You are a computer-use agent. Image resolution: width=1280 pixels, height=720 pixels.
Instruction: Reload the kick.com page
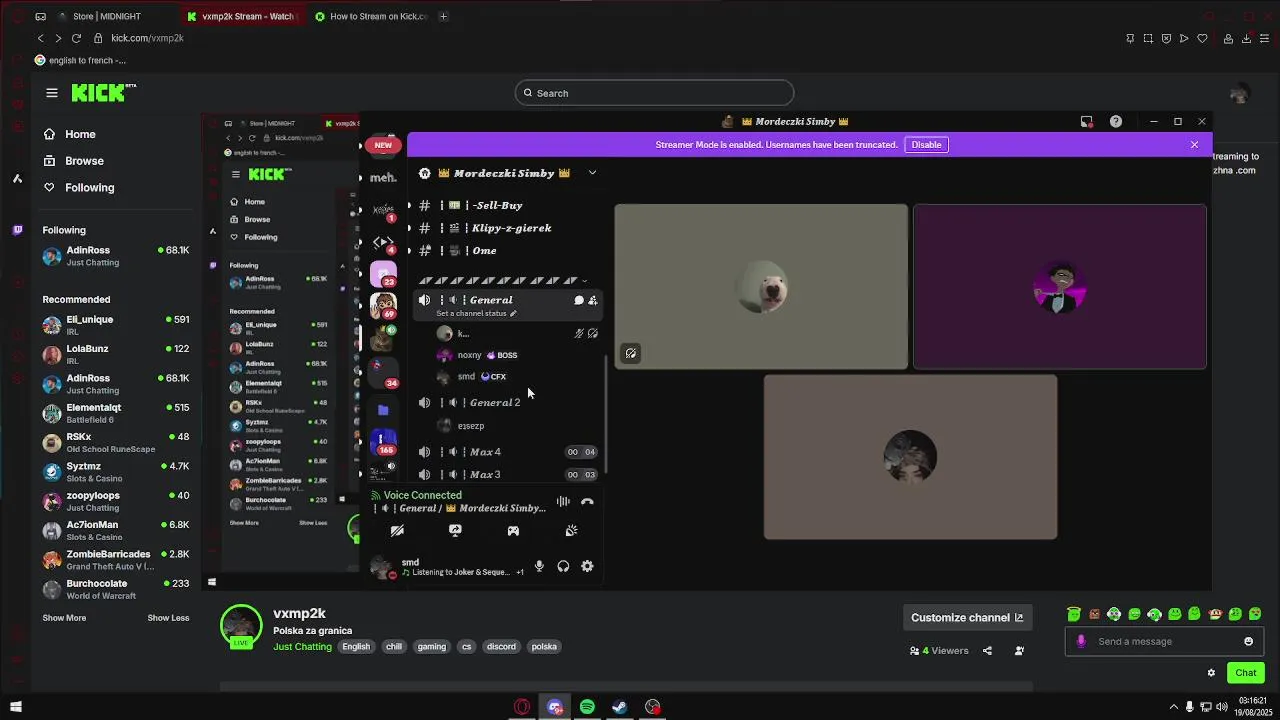(x=76, y=38)
